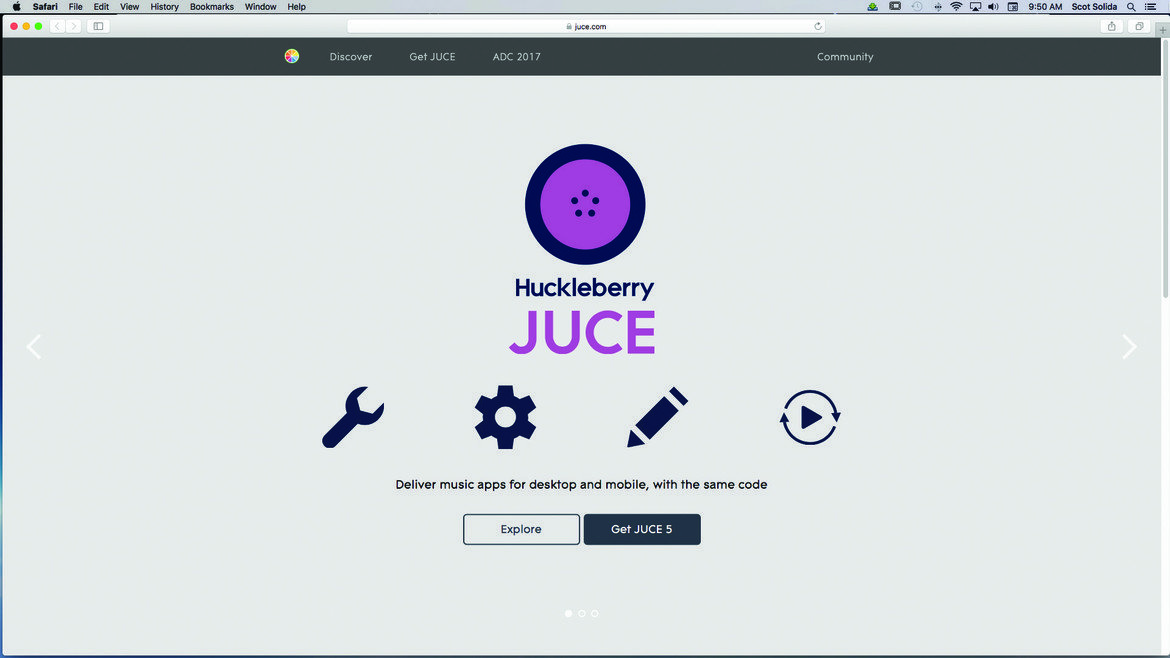This screenshot has width=1170, height=658.
Task: Open the Apple menu
Action: [16, 7]
